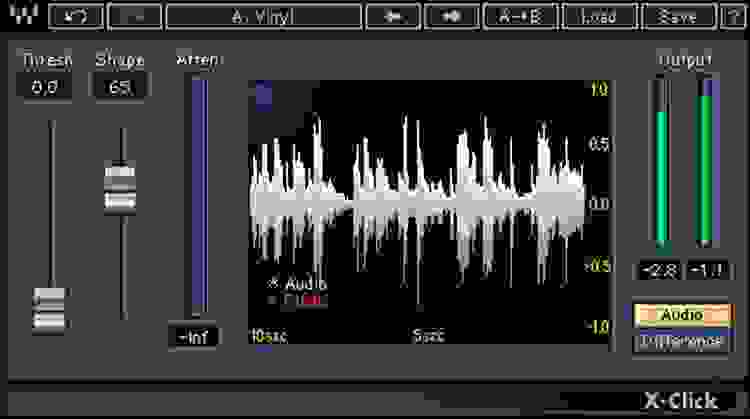The height and width of the screenshot is (419, 750).
Task: Select the Difference monitor mode button
Action: pos(683,341)
